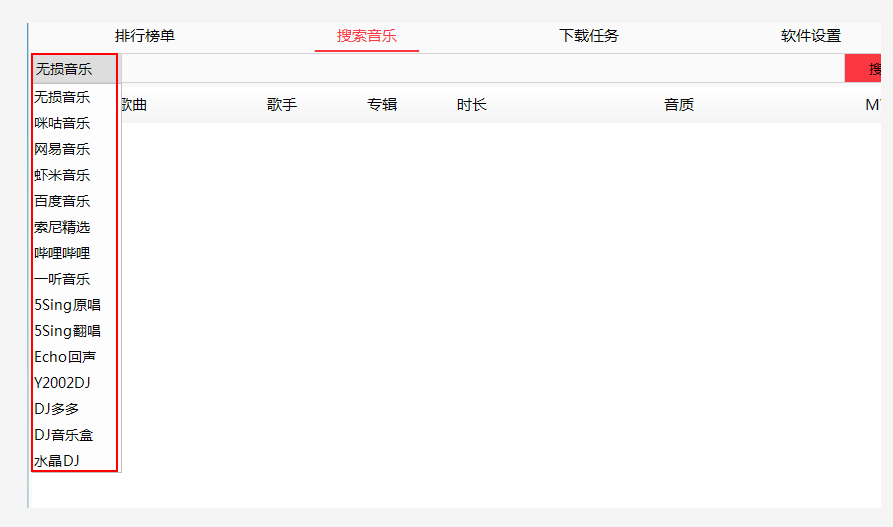Select 水晶DJ at the list bottom
The width and height of the screenshot is (893, 527).
click(57, 461)
